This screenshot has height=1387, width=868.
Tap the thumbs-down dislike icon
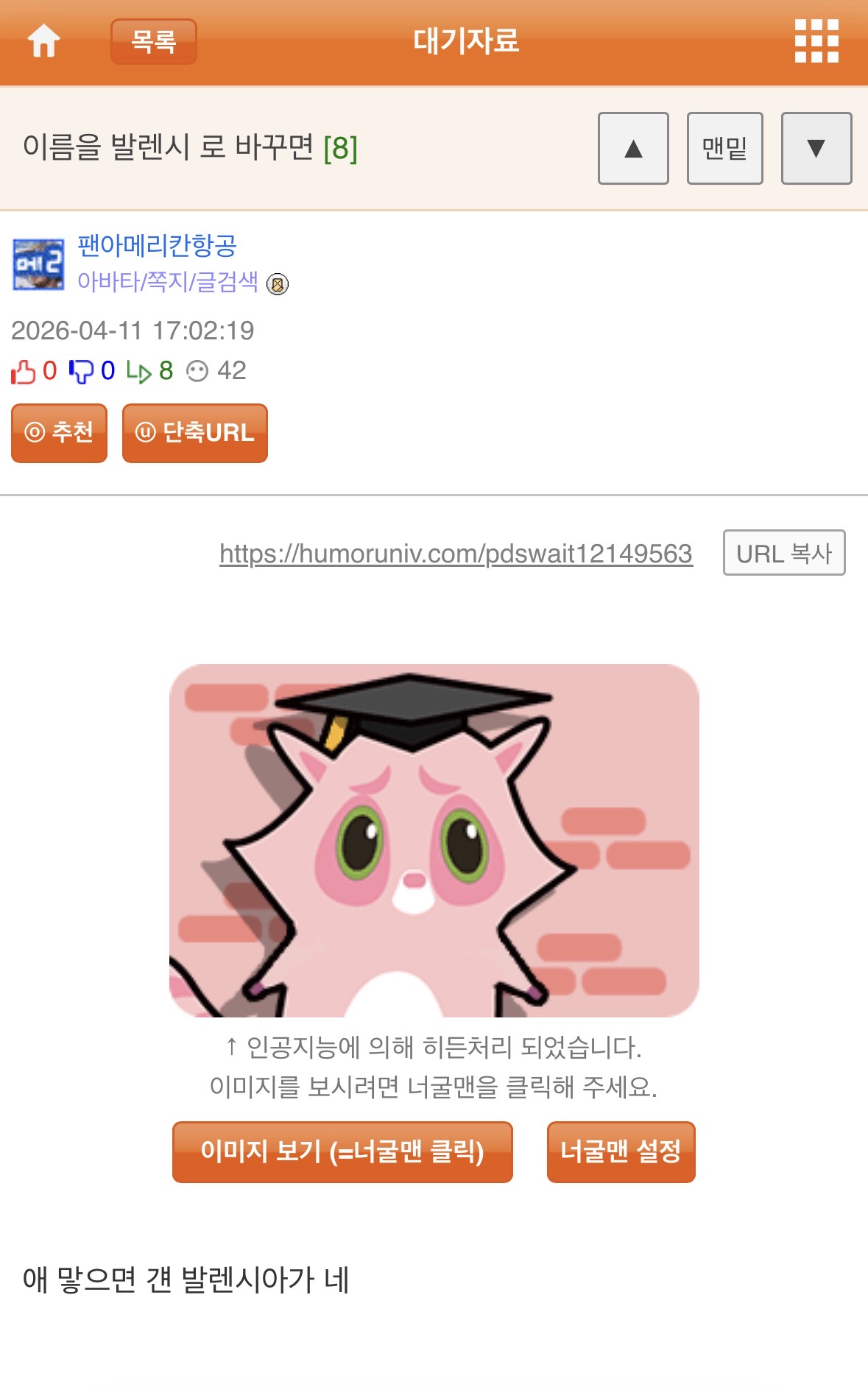[x=81, y=371]
